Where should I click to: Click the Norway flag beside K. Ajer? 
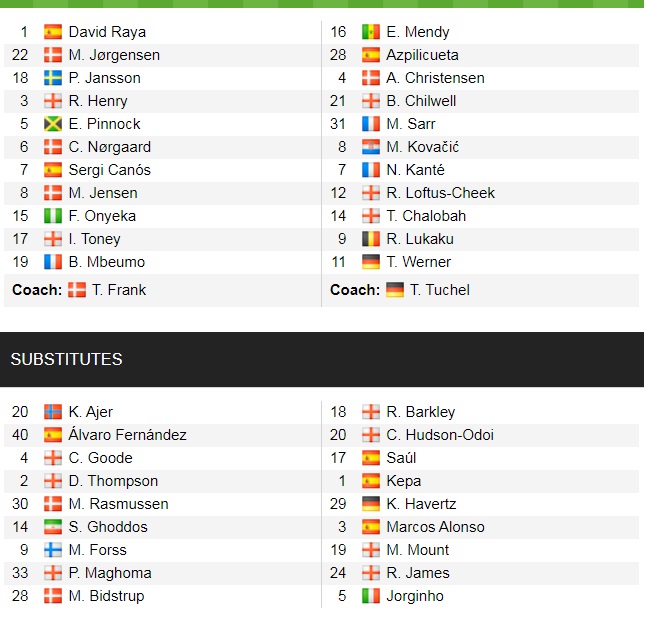tap(53, 412)
